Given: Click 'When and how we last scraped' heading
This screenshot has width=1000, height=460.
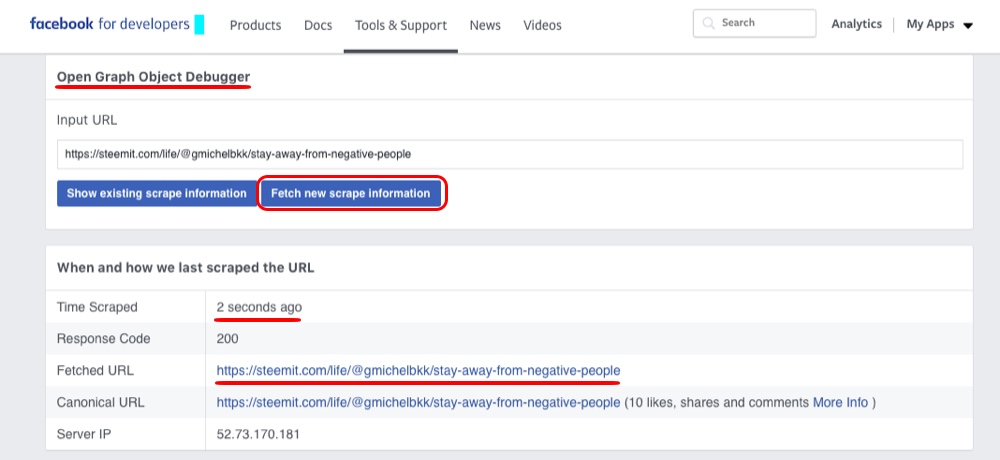Looking at the screenshot, I should coord(186,268).
